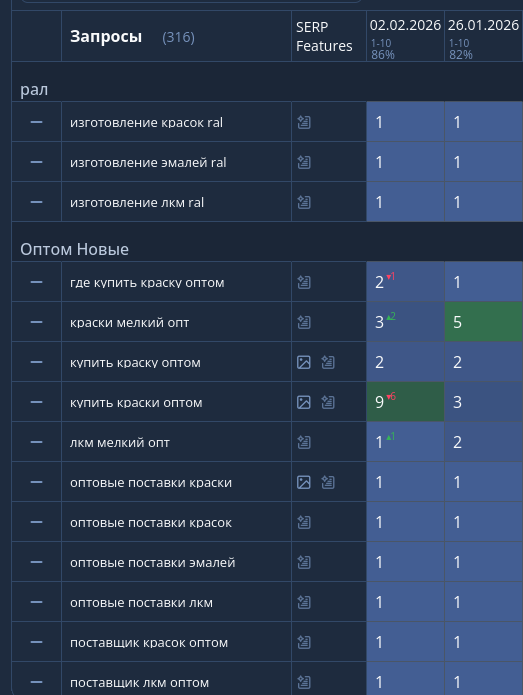The width and height of the screenshot is (523, 695).
Task: Collapse the рал query group
Action: tap(34, 90)
